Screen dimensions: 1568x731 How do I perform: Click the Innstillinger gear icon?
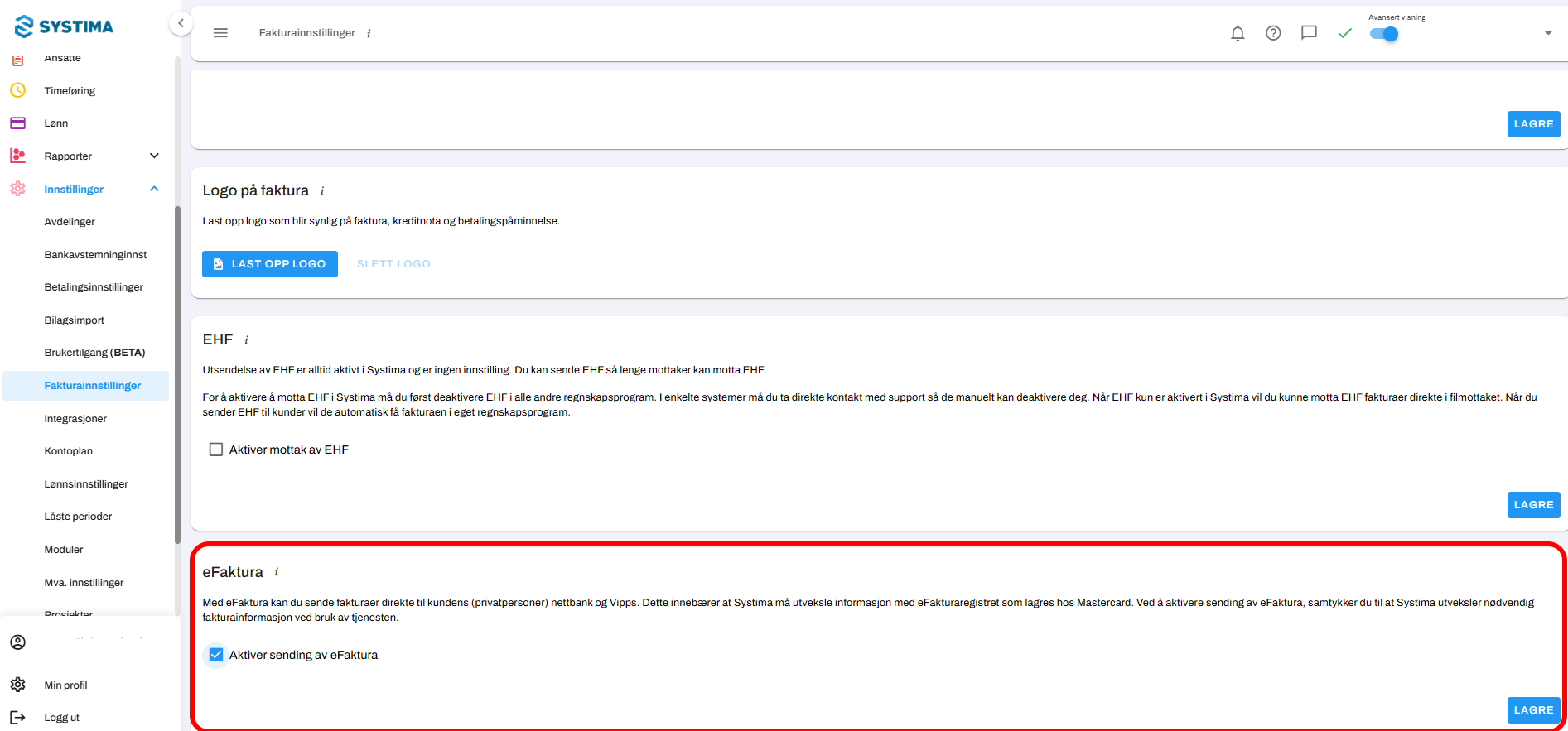pyautogui.click(x=17, y=189)
